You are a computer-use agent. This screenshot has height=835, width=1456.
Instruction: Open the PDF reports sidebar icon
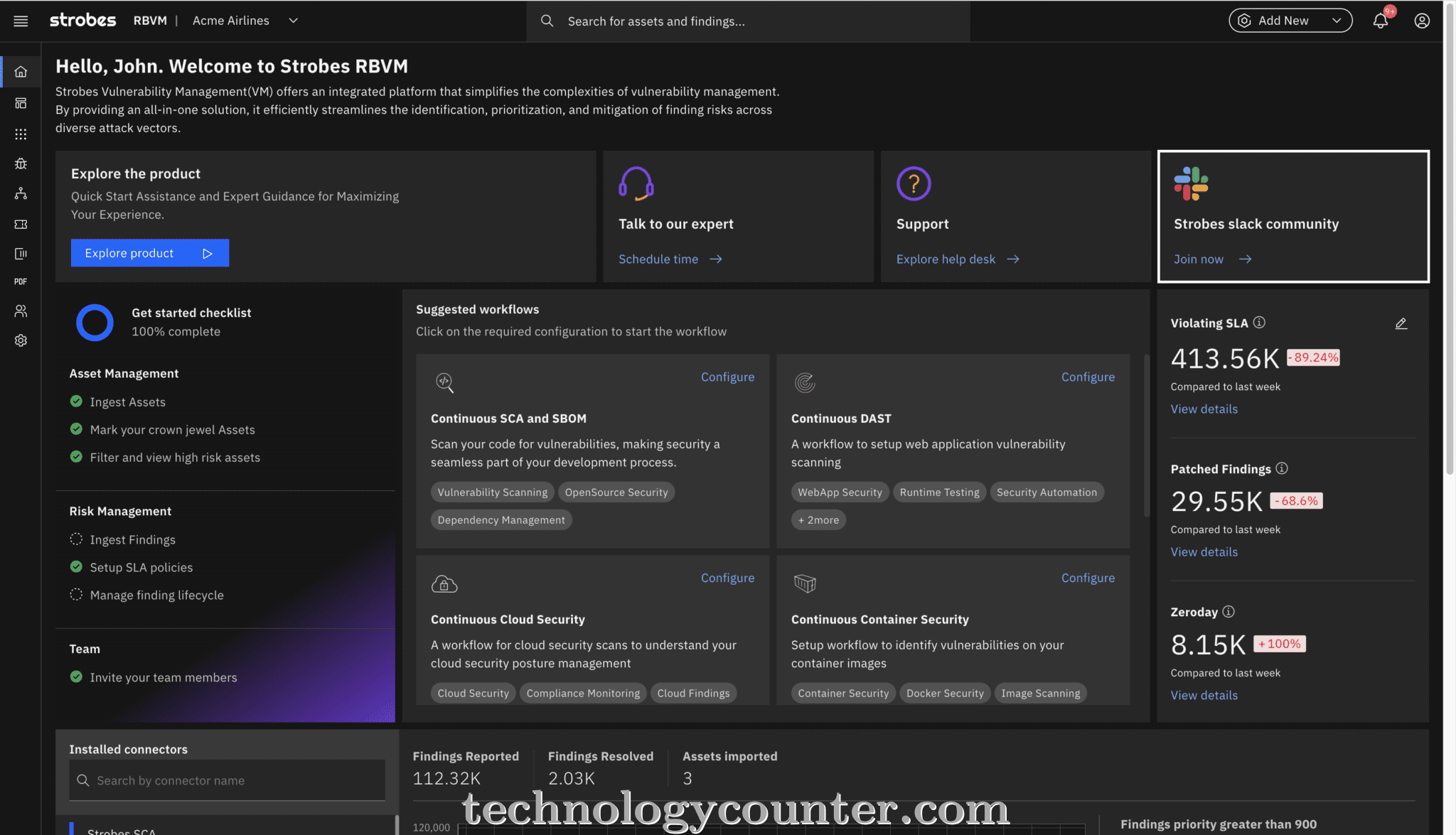[21, 282]
